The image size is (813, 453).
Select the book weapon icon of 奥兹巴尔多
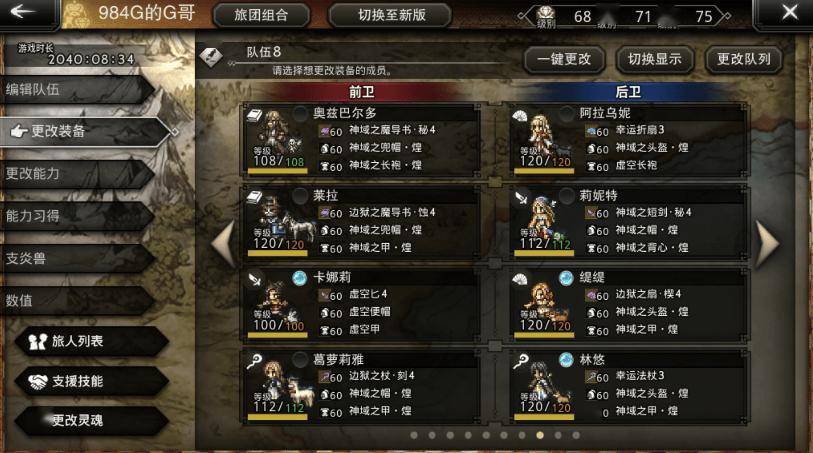pos(254,115)
